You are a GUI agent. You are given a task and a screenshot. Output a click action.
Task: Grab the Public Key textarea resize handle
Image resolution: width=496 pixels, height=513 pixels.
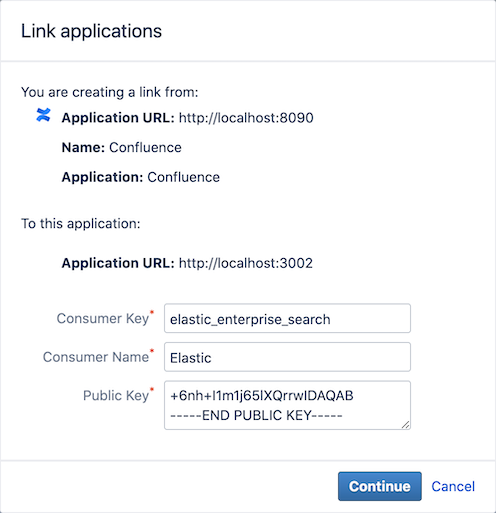pos(405,424)
